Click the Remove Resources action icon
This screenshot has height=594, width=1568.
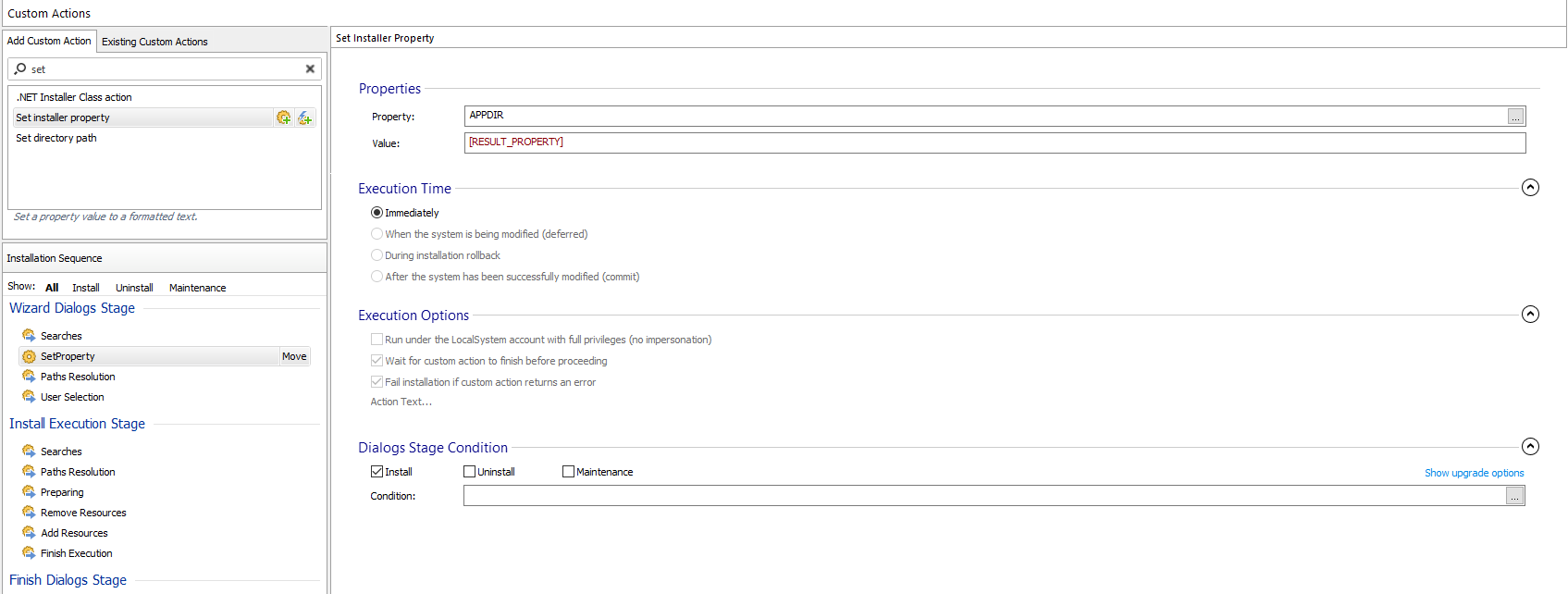click(29, 513)
